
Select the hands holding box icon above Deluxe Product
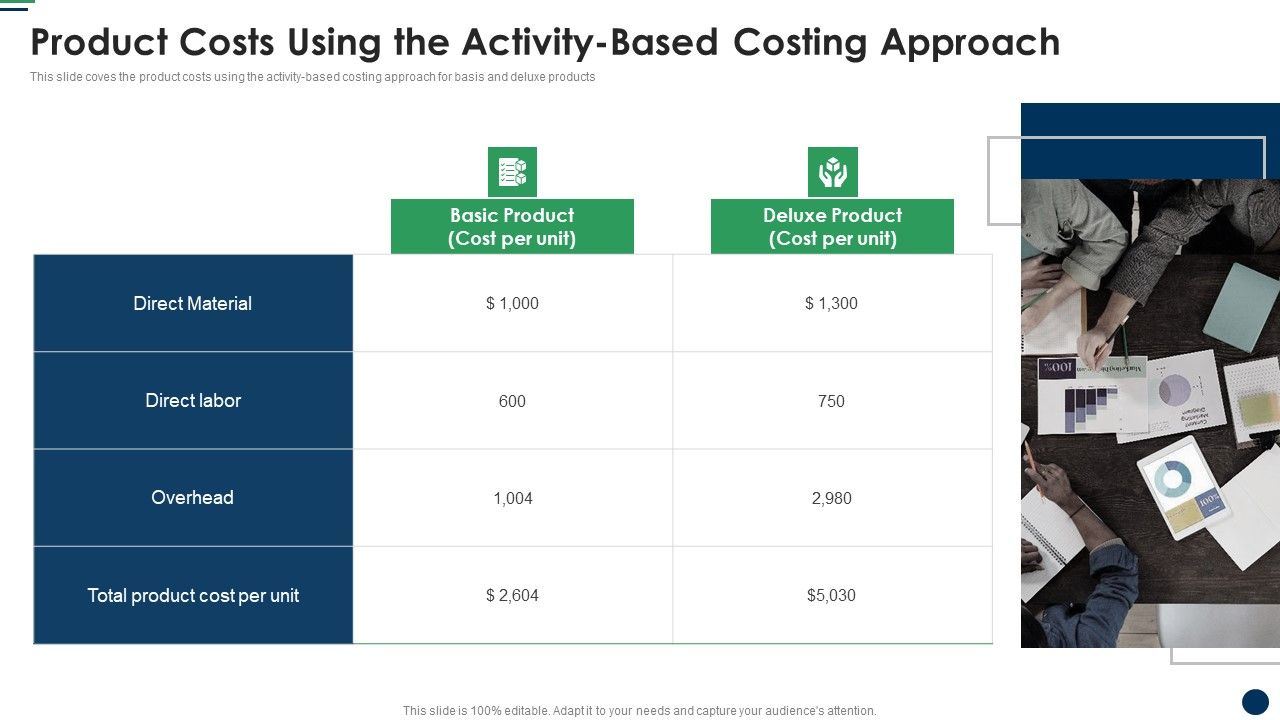(x=835, y=171)
